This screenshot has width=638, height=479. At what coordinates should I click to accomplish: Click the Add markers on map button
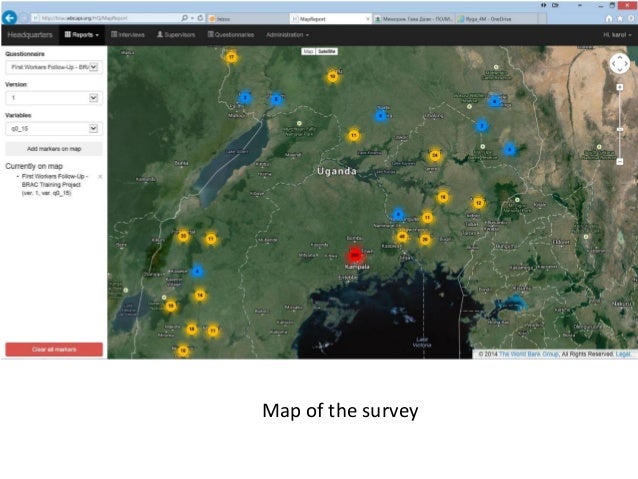tap(54, 148)
